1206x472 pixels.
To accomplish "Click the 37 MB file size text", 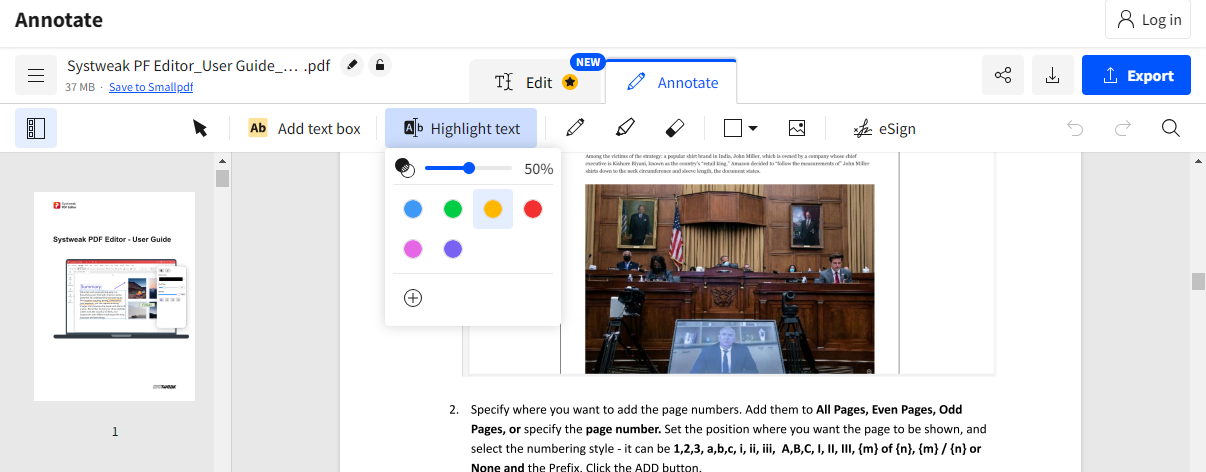I will 81,88.
